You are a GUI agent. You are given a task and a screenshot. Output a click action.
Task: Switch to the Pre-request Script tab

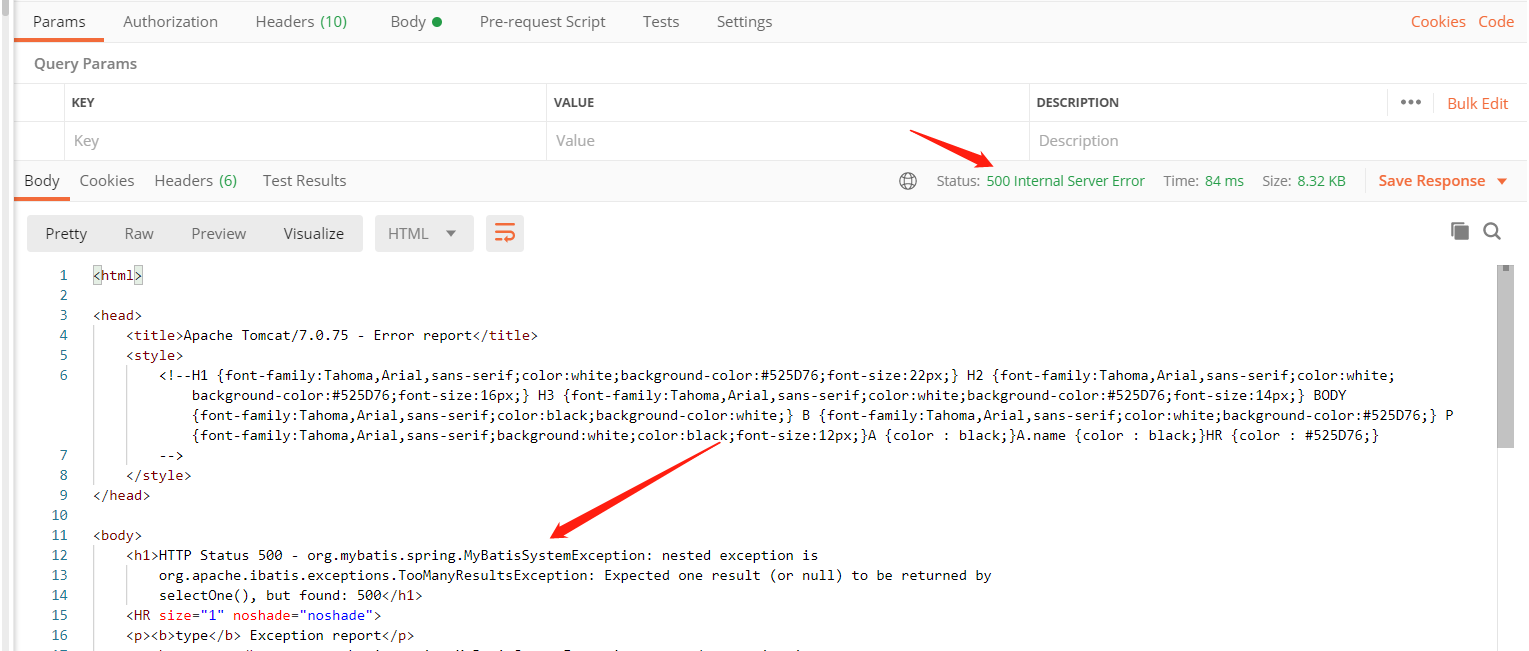click(x=542, y=20)
